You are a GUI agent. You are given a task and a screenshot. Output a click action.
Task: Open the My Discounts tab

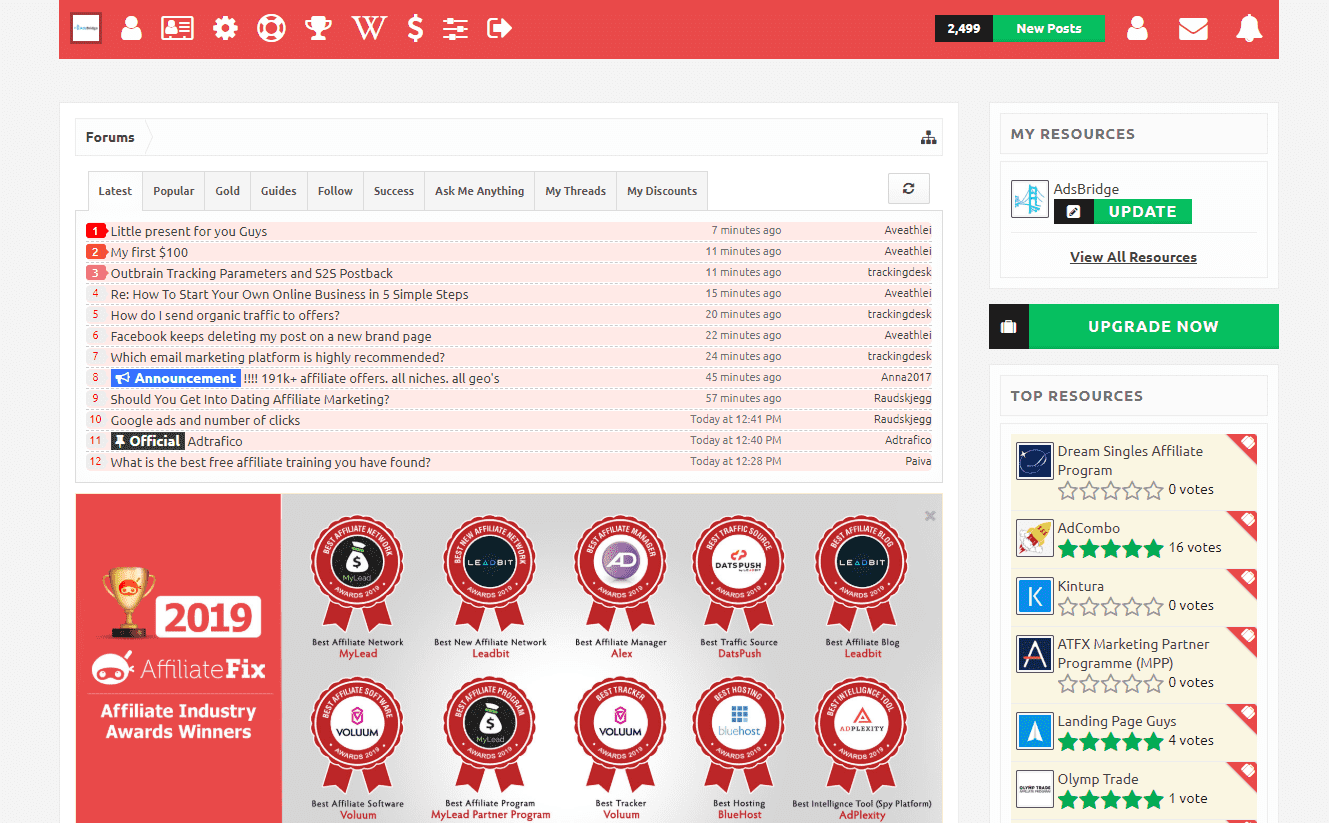click(x=662, y=191)
